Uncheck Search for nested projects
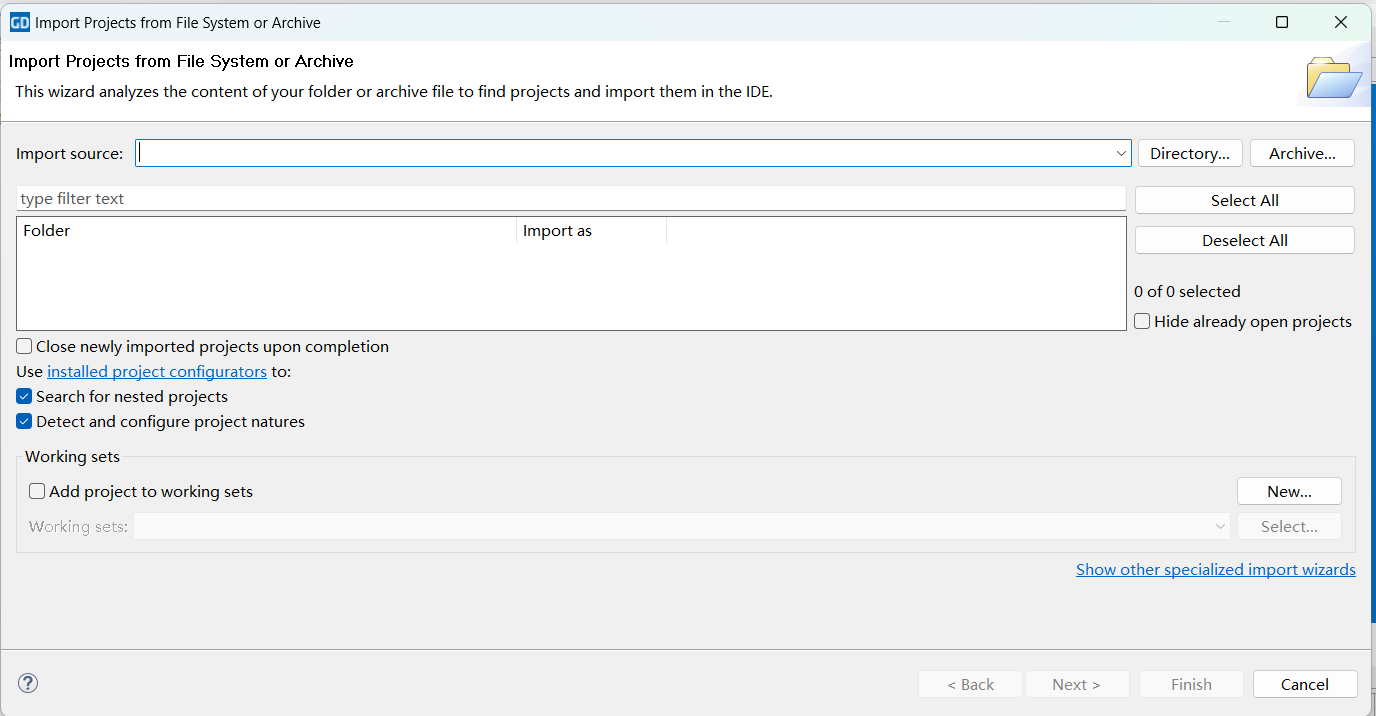 pos(25,397)
